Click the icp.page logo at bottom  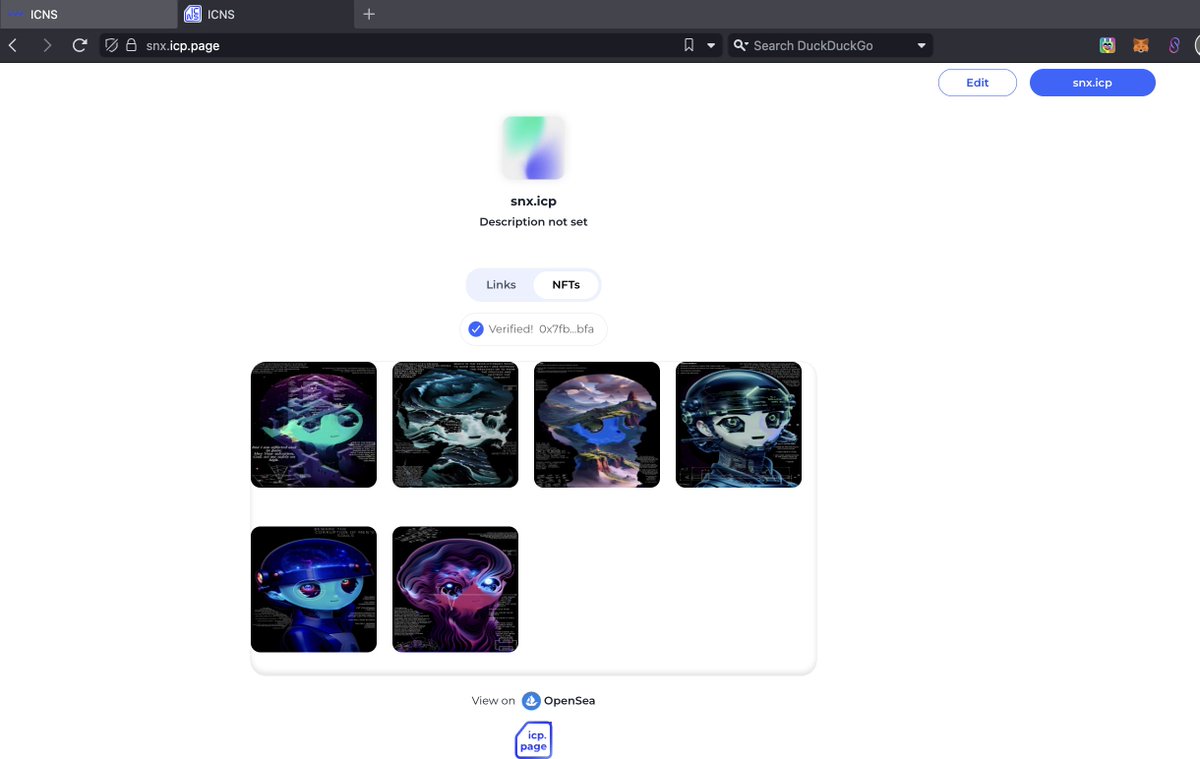533,740
